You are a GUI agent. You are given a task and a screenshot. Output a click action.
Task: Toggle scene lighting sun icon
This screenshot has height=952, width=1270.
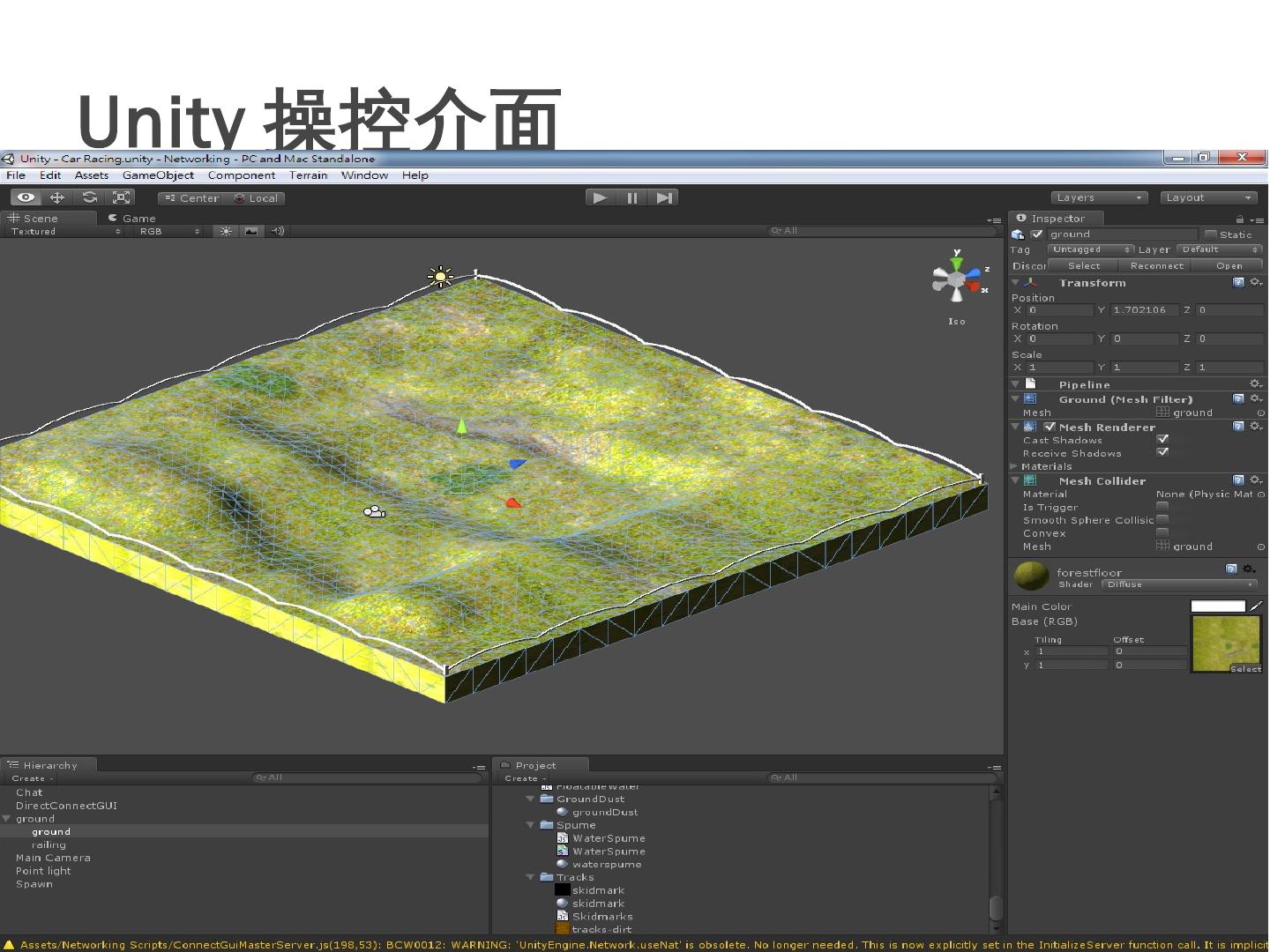tap(227, 231)
